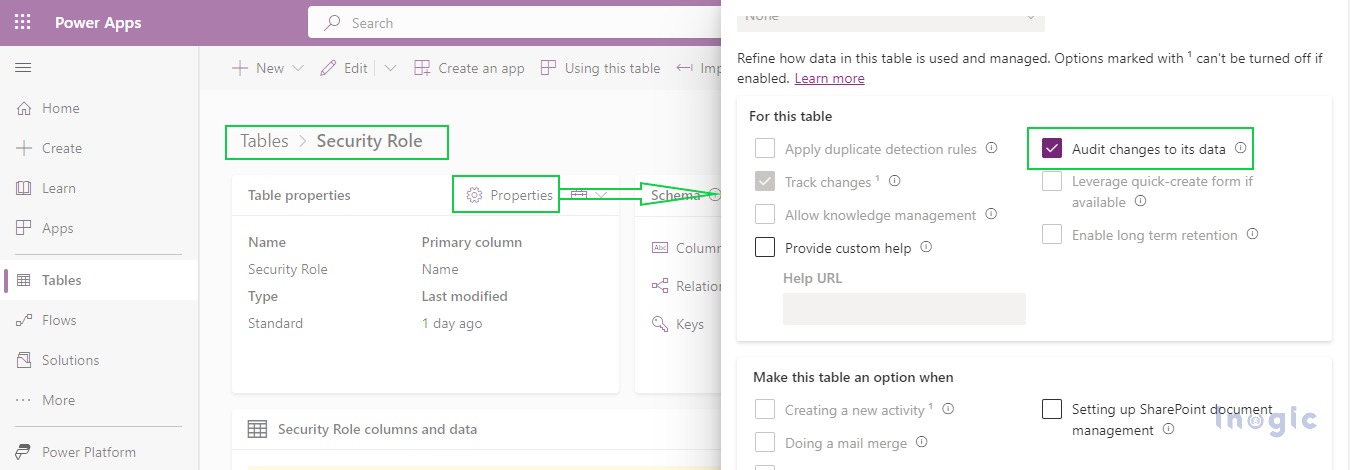
Task: Check Leverage quick-create form if available
Action: coord(1052,181)
